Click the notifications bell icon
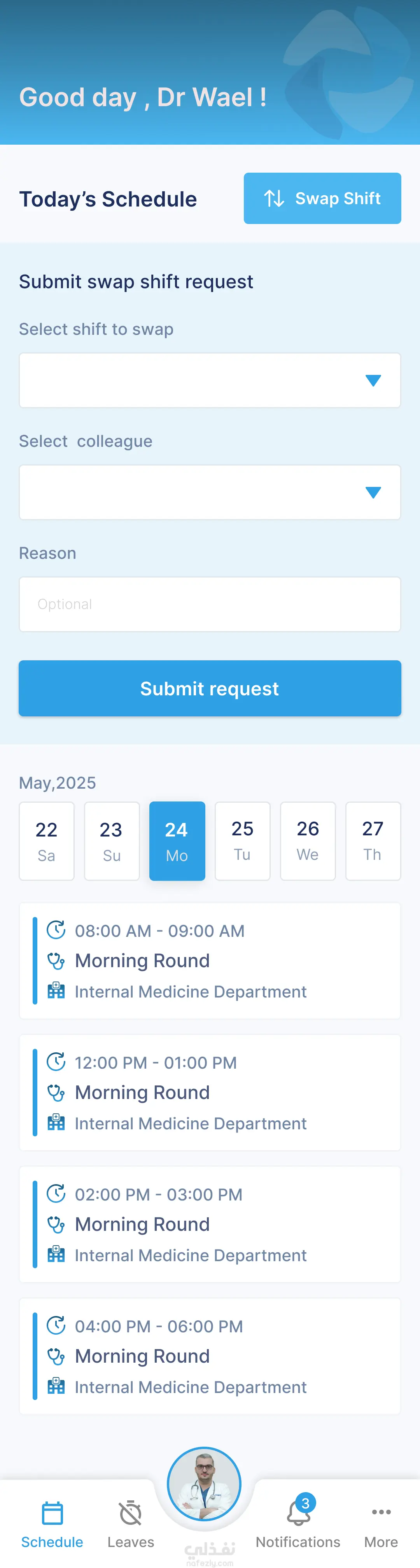 298,1513
